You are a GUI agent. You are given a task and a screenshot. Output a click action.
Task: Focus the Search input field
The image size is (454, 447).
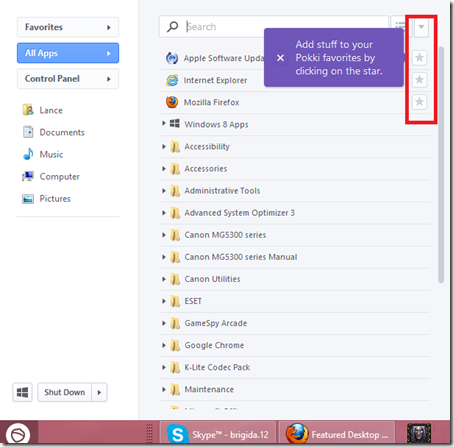(274, 26)
